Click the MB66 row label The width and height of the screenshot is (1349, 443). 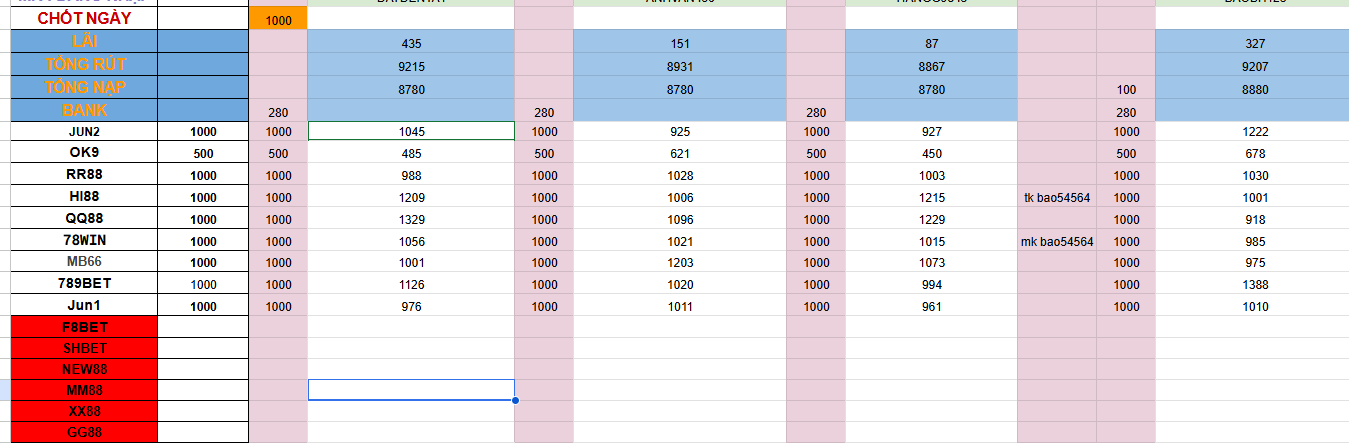coord(84,262)
